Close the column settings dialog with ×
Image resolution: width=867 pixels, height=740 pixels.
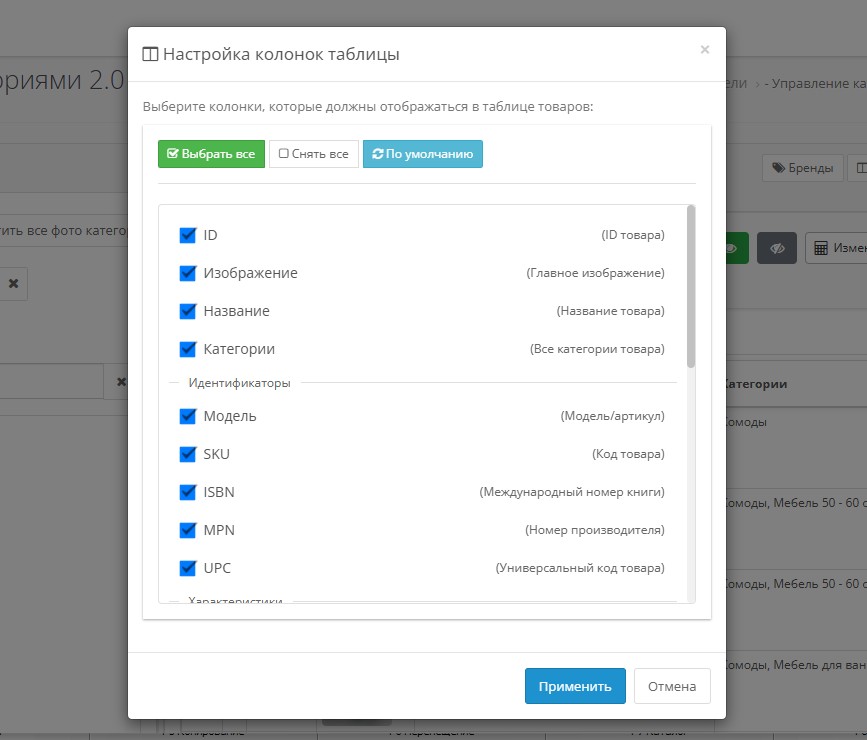click(704, 49)
